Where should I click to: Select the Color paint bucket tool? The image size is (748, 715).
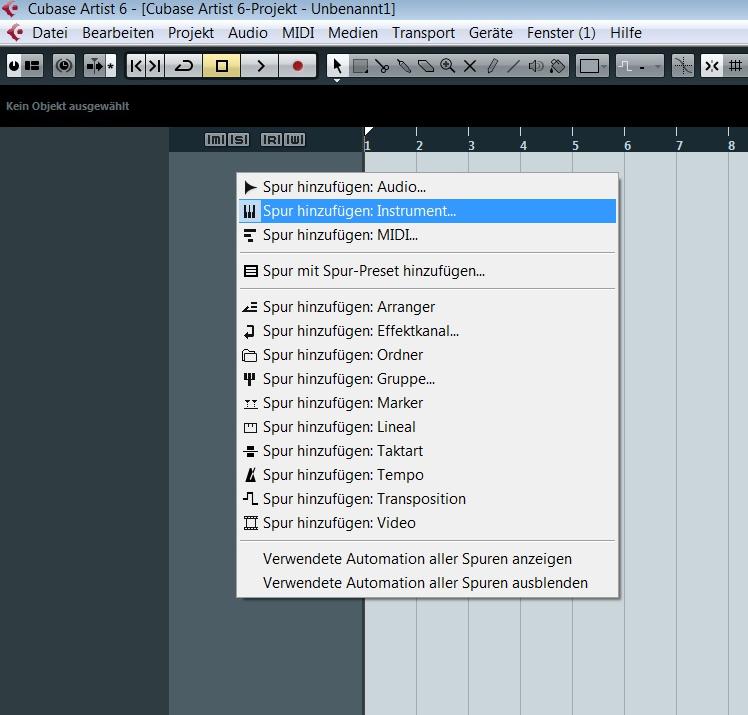[x=557, y=66]
